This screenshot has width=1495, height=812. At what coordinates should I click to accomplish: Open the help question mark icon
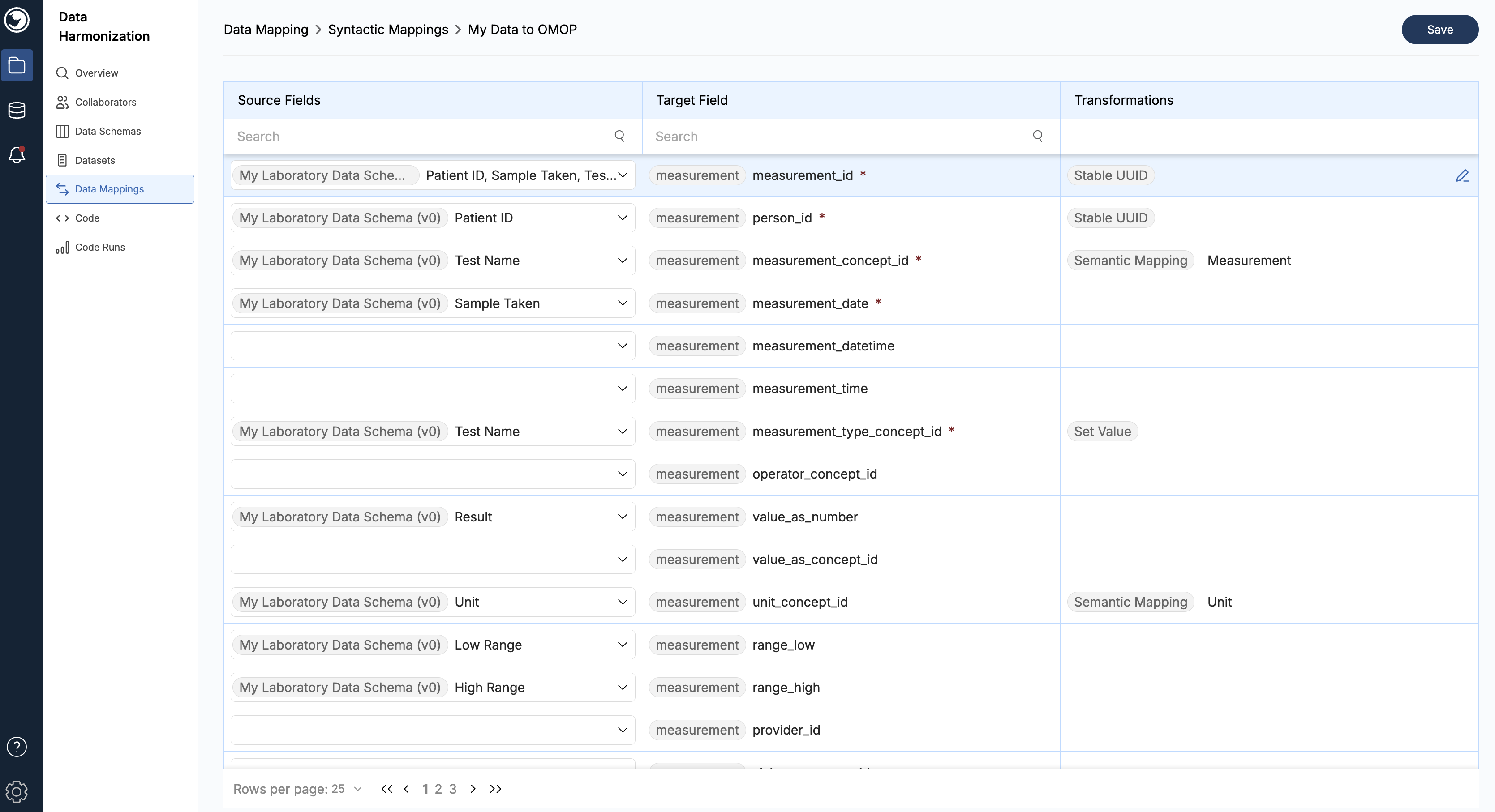(17, 747)
